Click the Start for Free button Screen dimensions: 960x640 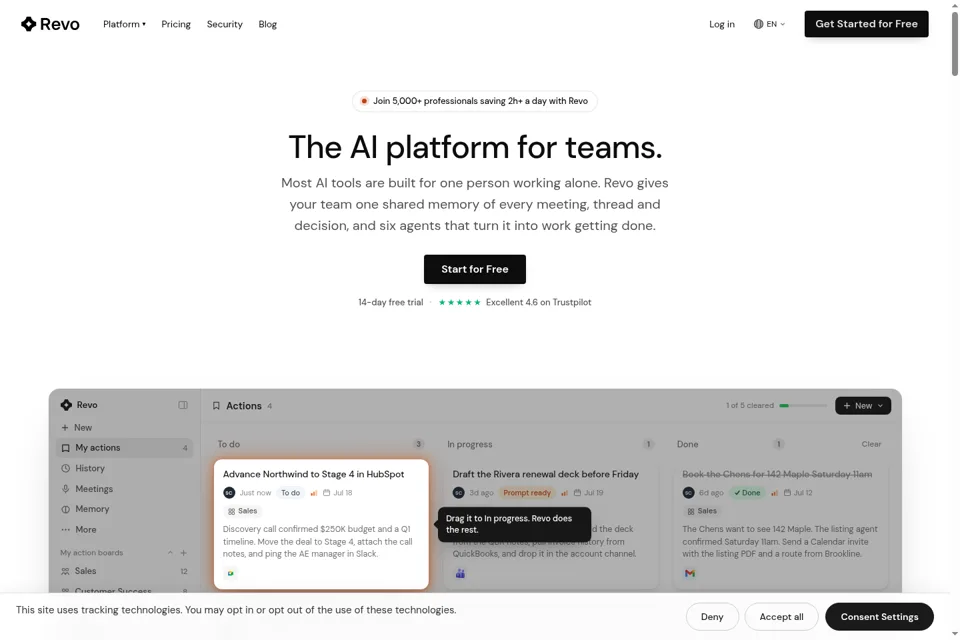click(x=474, y=269)
